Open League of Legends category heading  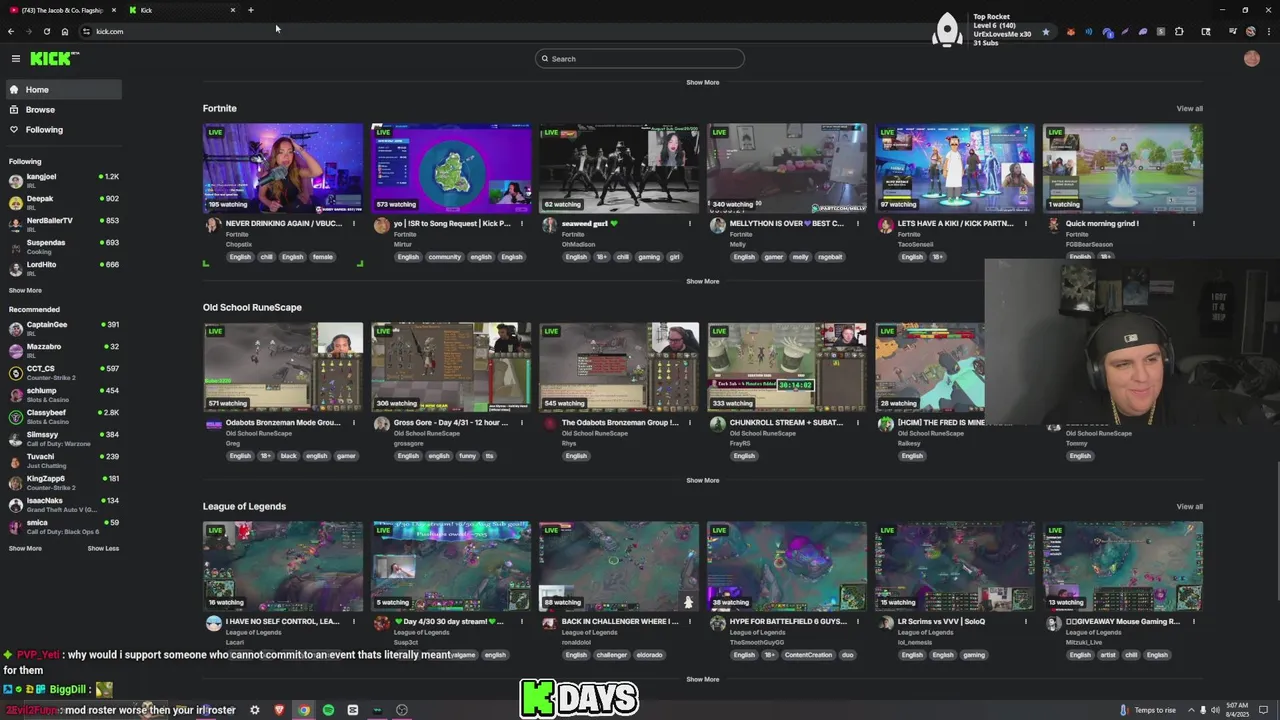pos(244,506)
